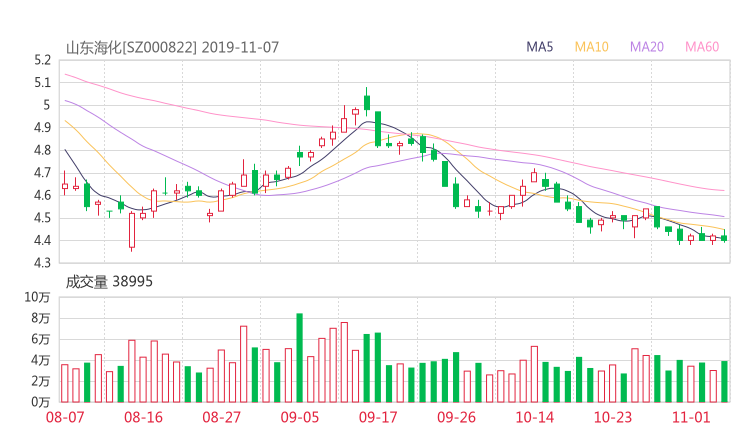Click the 2万 volume axis label

(41, 381)
